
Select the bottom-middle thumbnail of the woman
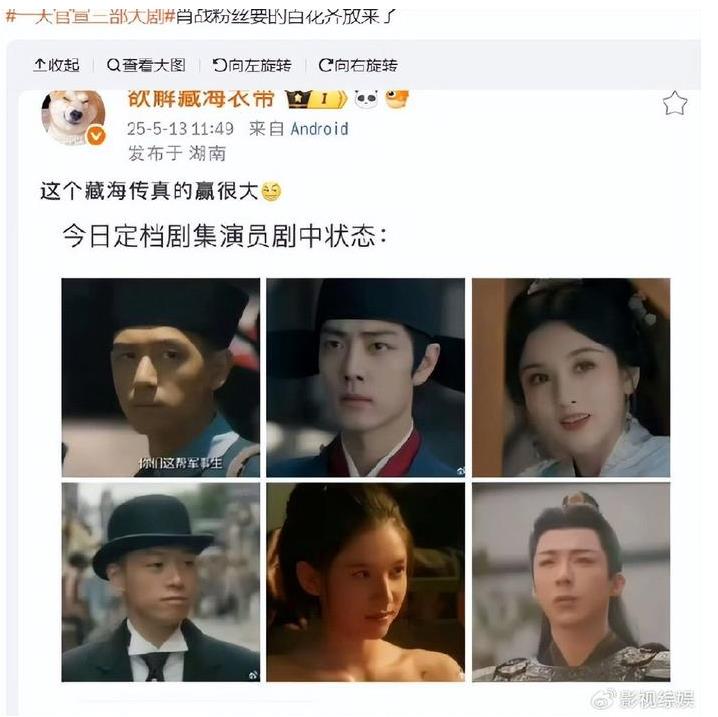[365, 582]
